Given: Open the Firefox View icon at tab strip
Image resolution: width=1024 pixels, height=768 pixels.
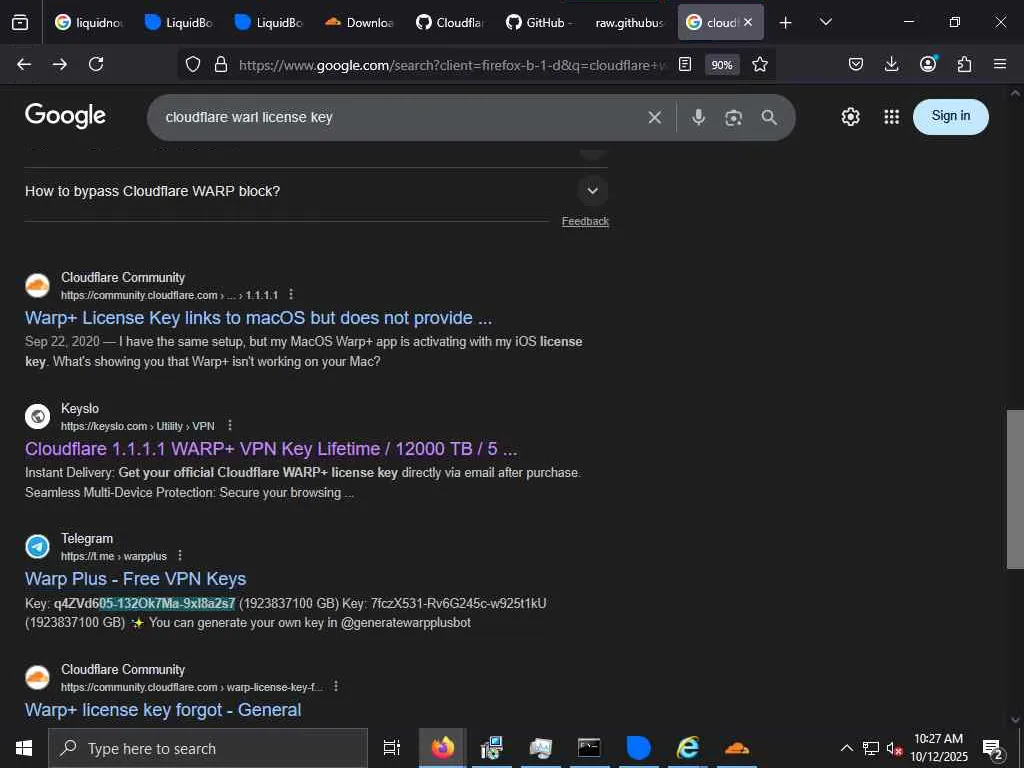Looking at the screenshot, I should pos(20,22).
